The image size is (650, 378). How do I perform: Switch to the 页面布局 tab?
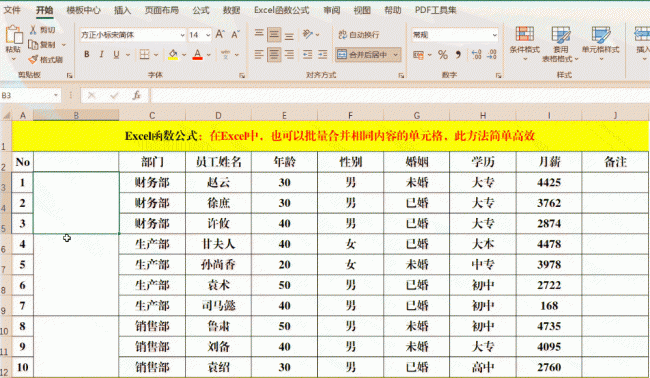point(162,10)
